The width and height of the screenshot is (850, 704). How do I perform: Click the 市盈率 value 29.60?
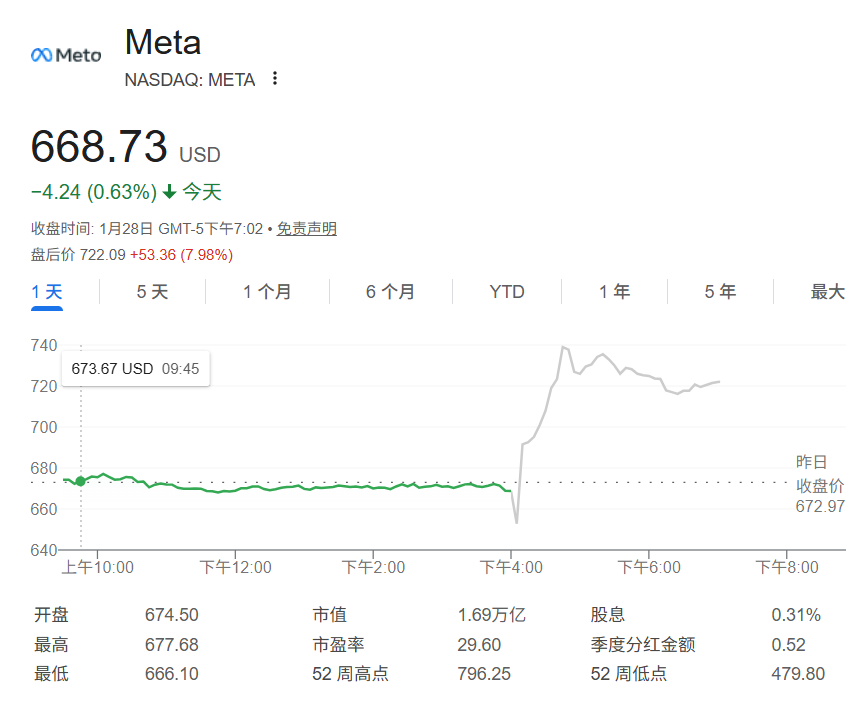click(x=479, y=644)
